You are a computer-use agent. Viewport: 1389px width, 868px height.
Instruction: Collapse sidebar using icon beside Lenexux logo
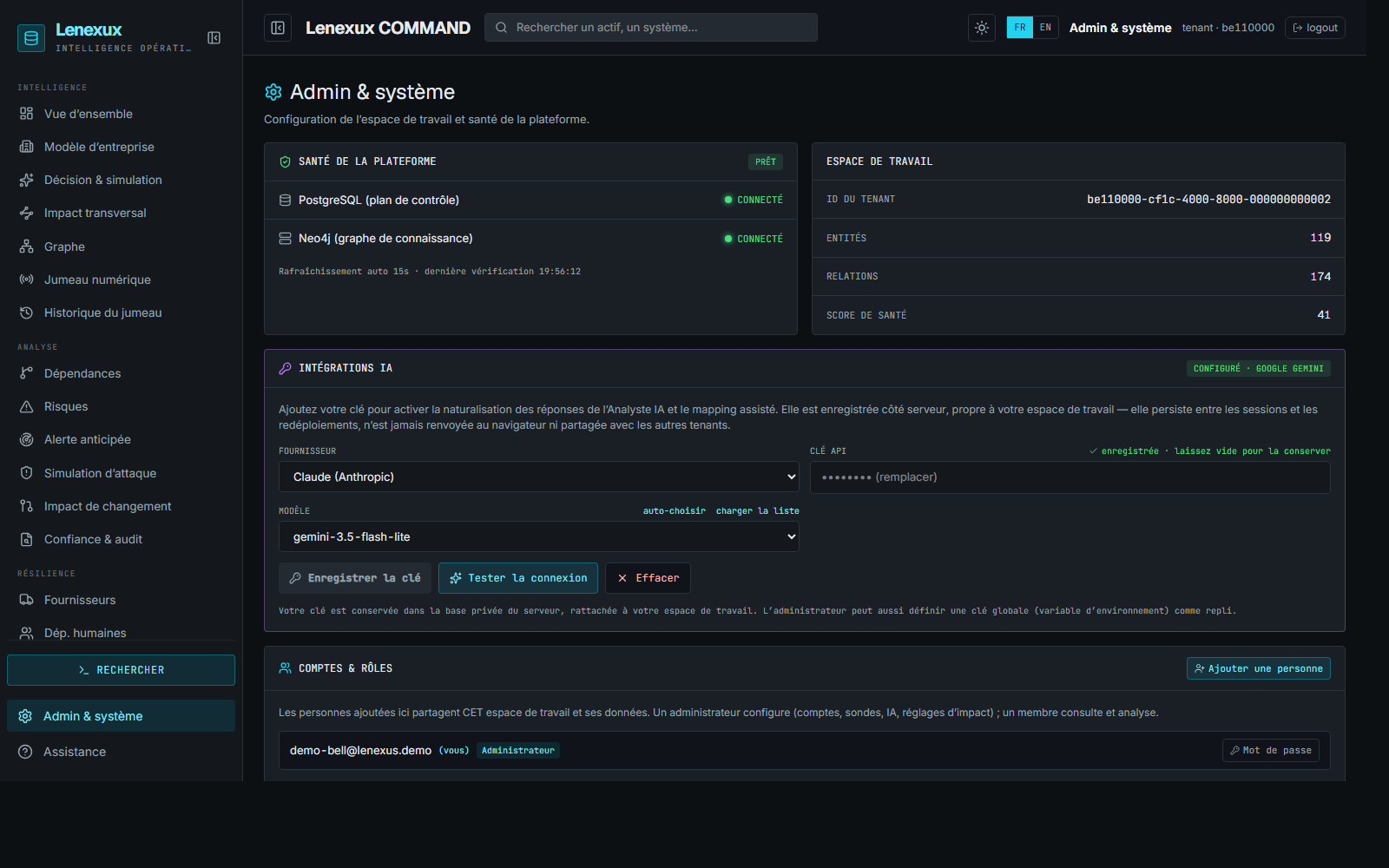(214, 37)
